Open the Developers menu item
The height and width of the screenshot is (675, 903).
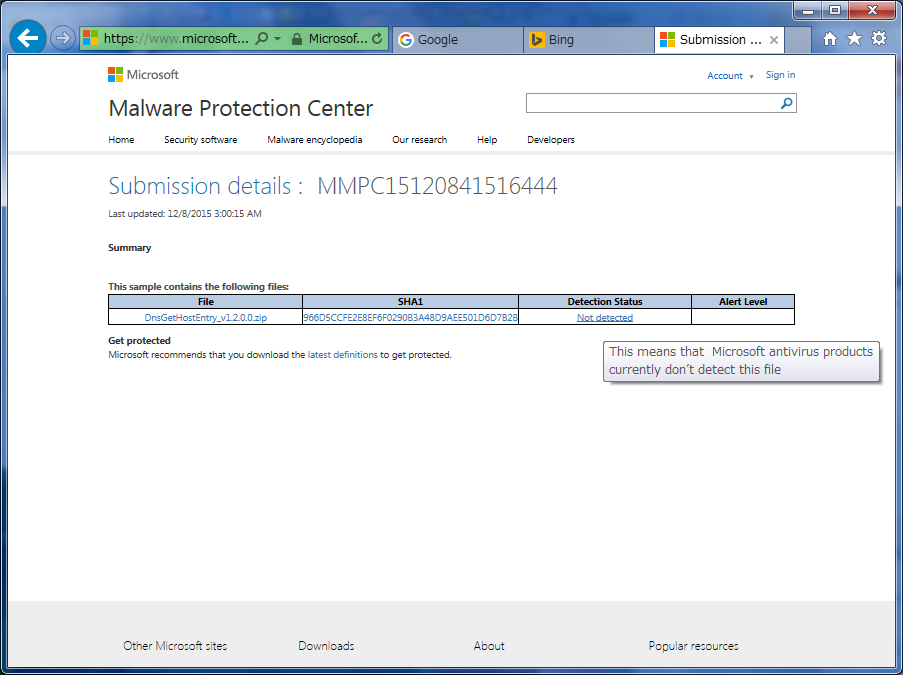point(551,139)
